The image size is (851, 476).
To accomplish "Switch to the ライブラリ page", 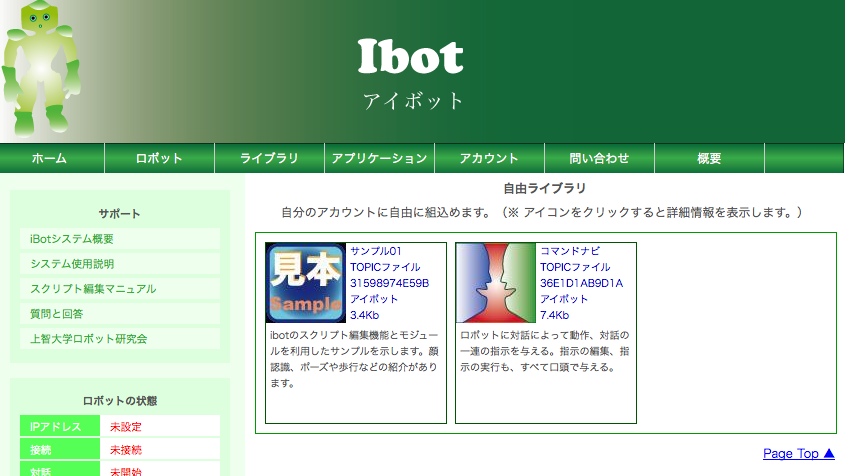I will 269,158.
